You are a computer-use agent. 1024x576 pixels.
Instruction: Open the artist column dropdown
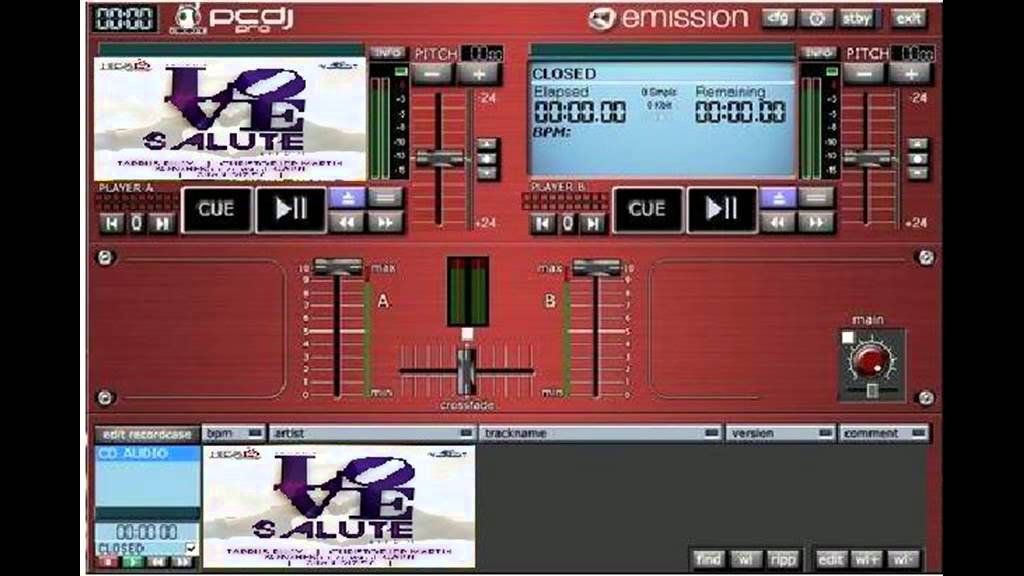click(x=466, y=433)
